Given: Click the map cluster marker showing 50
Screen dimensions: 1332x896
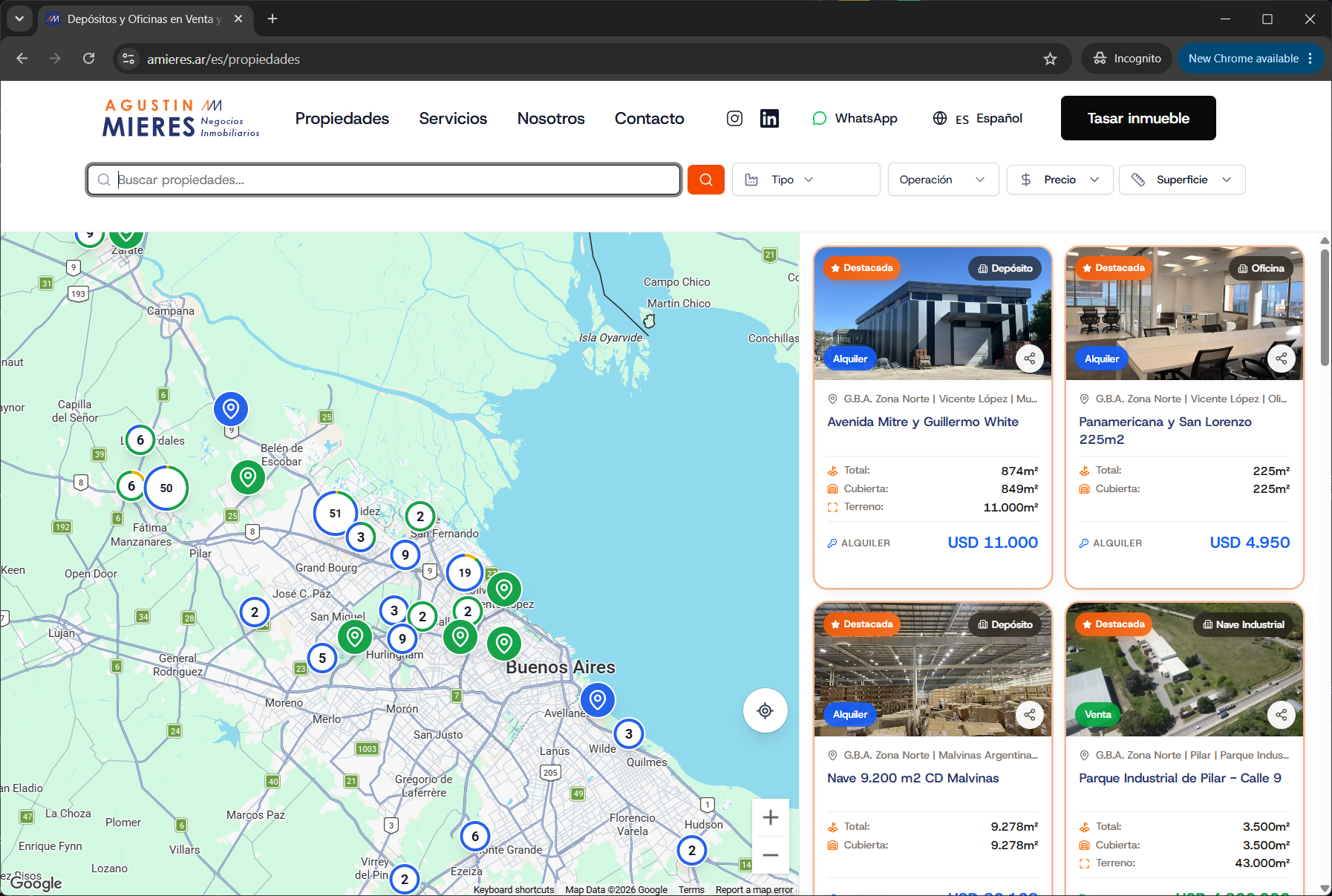Looking at the screenshot, I should click(166, 488).
